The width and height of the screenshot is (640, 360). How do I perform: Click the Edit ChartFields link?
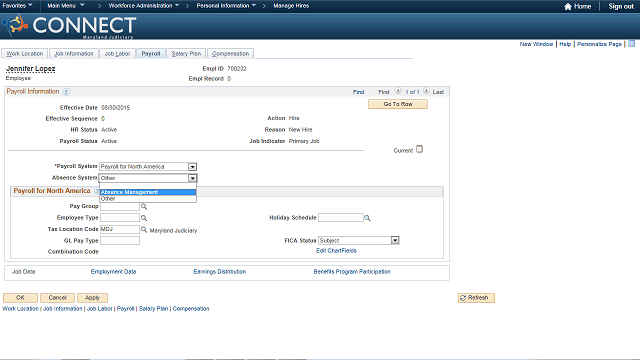point(336,251)
